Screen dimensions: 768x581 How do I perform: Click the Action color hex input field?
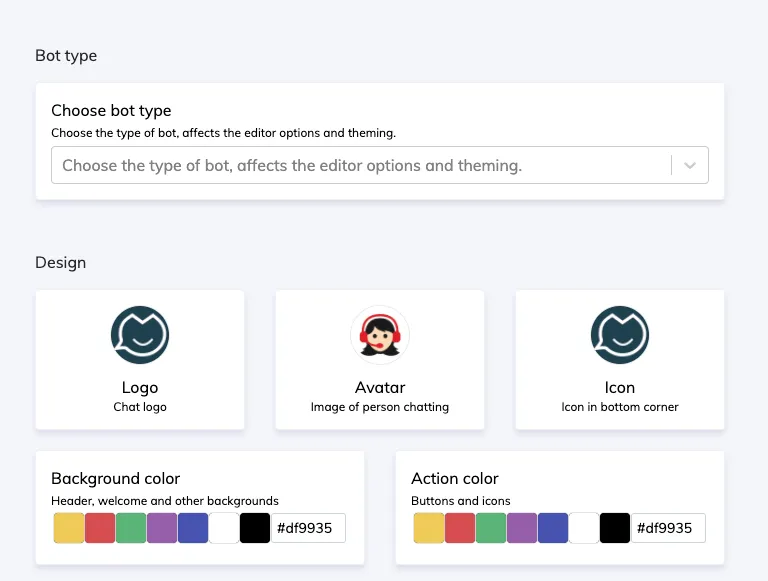click(668, 528)
